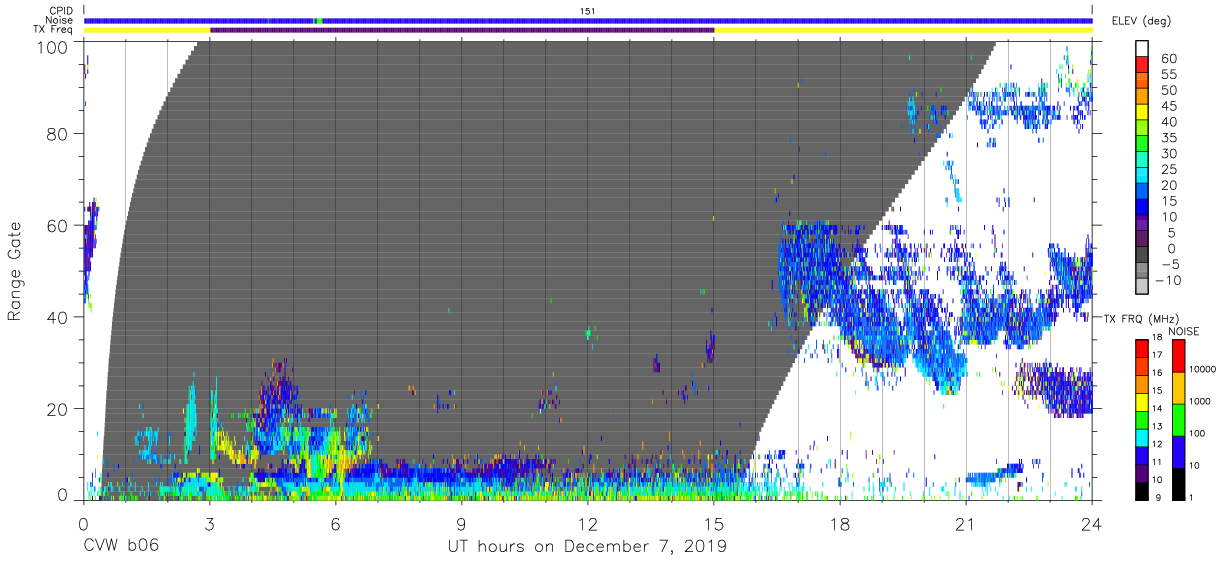Click the y-axis Range Gate label '60'

[59, 225]
